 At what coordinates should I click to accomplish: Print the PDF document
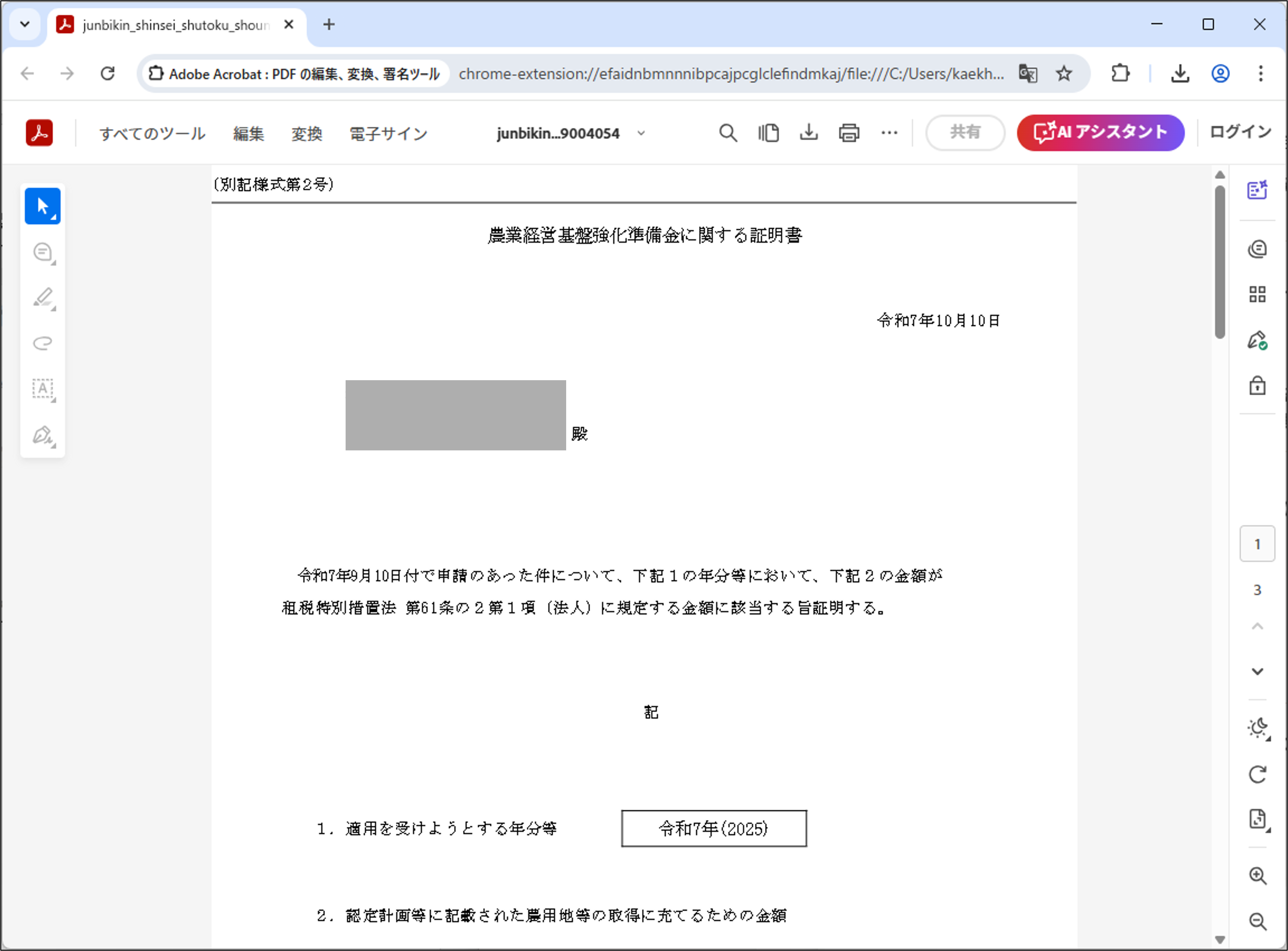pos(848,133)
